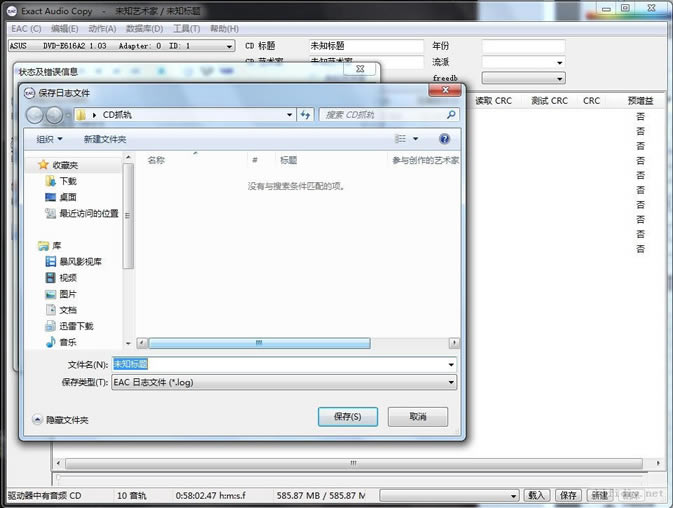Open 最近访问的位置 in sidebar
Screen dimensions: 673x508
82,213
